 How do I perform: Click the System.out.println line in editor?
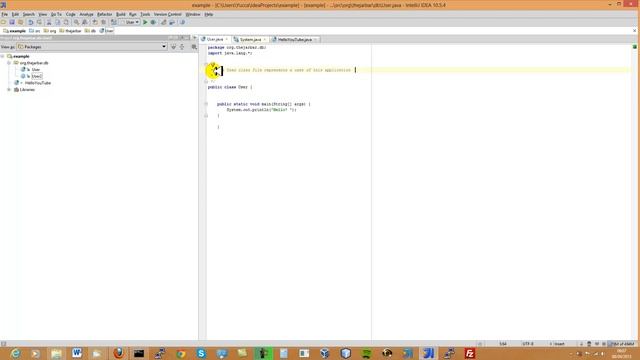(262, 110)
